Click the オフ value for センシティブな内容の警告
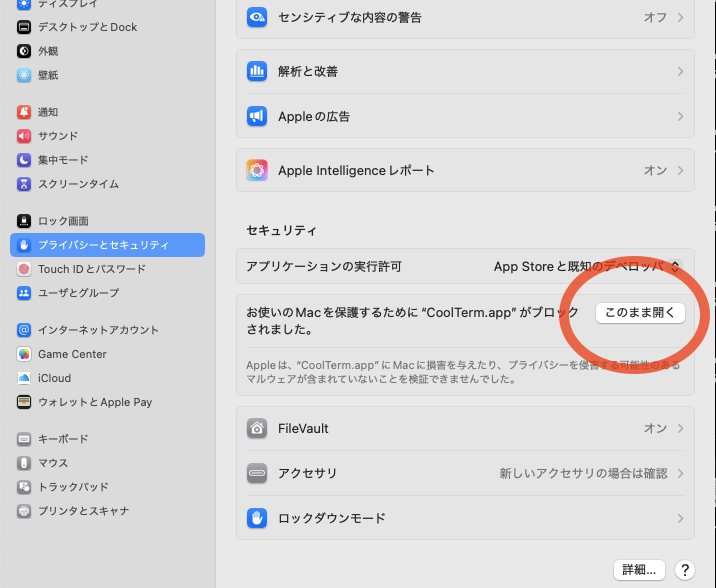Screen dimensions: 716x588 [655, 17]
